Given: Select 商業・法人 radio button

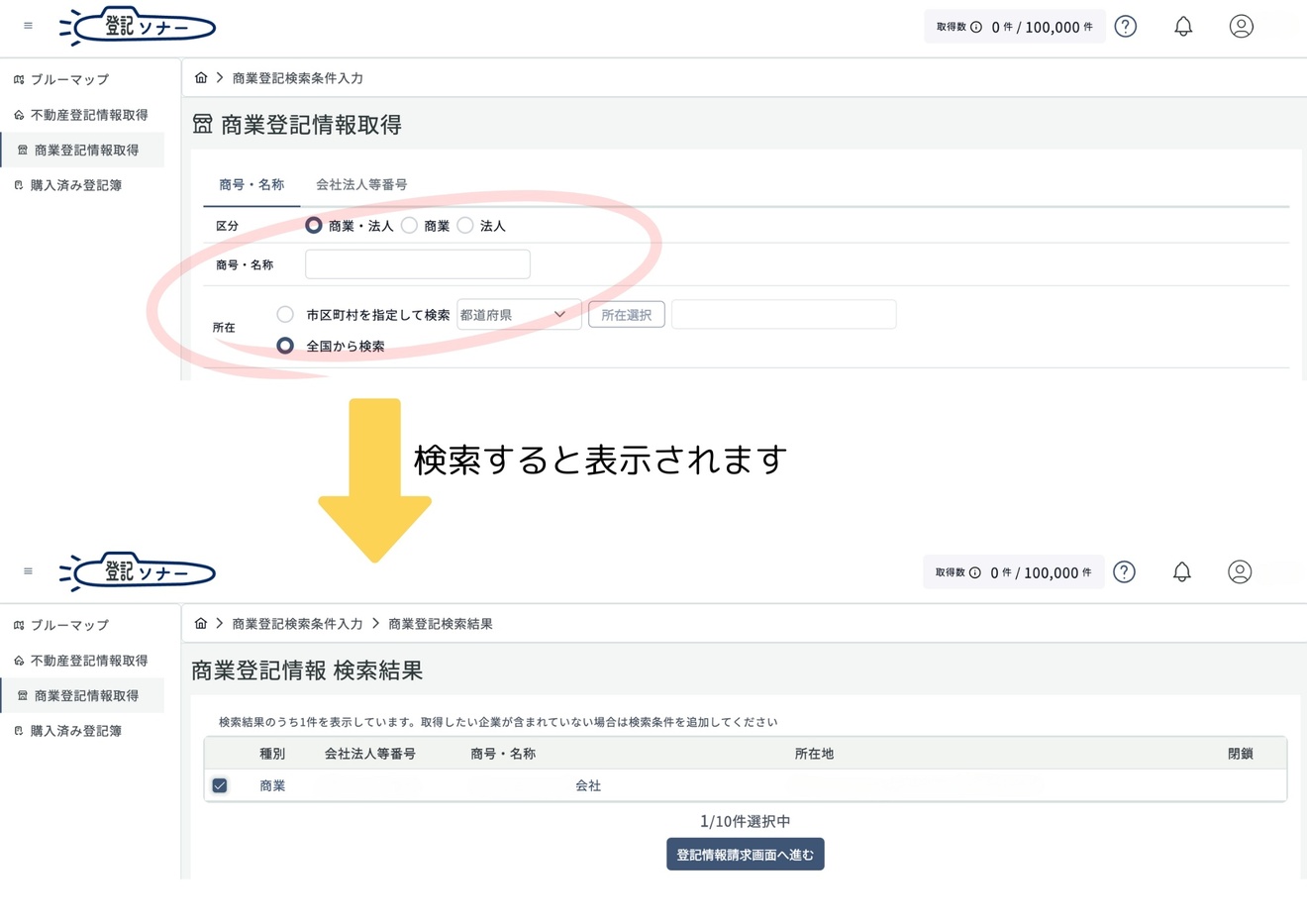Looking at the screenshot, I should pyautogui.click(x=314, y=225).
